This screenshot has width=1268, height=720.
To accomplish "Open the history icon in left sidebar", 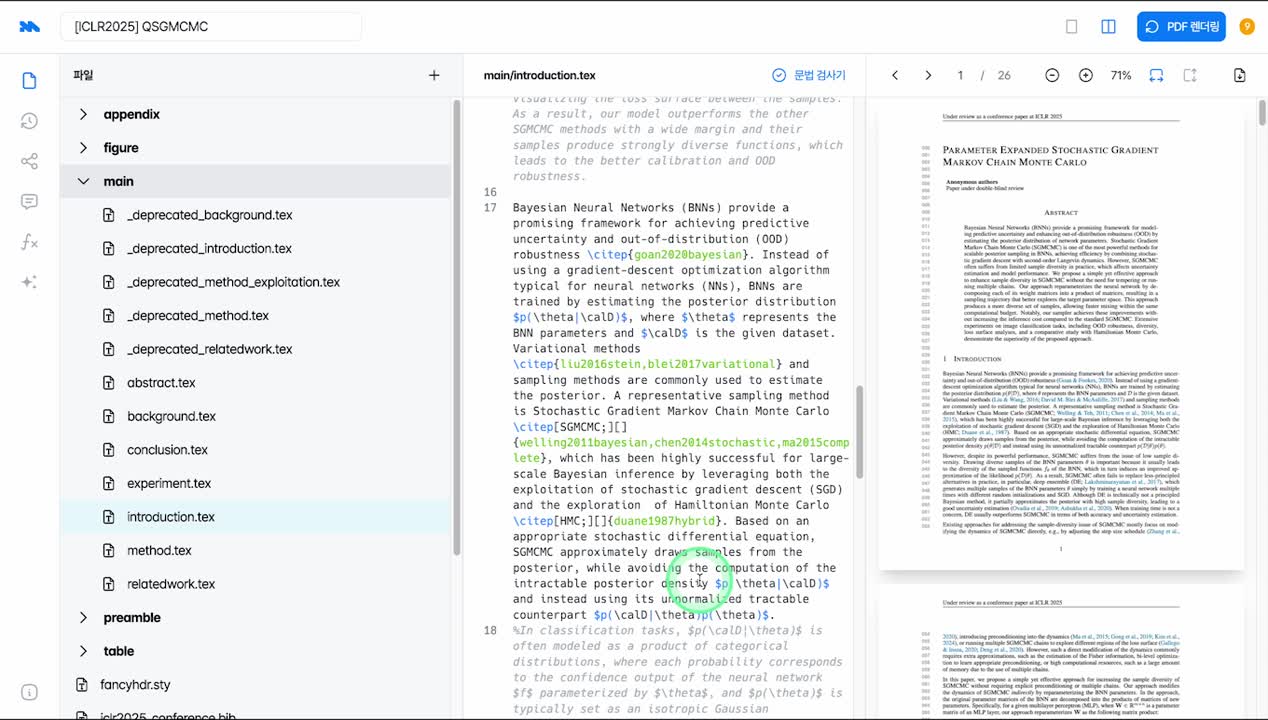I will coord(29,121).
